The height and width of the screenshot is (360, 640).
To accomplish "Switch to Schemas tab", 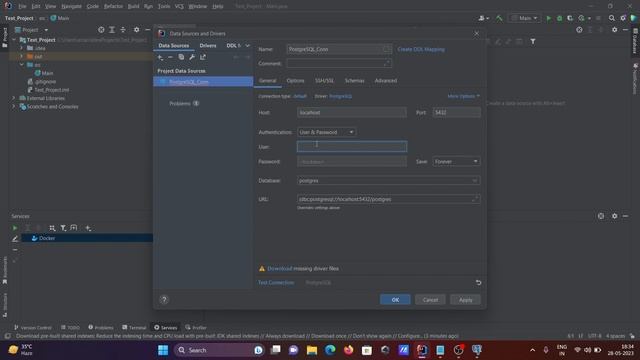I will click(x=354, y=81).
